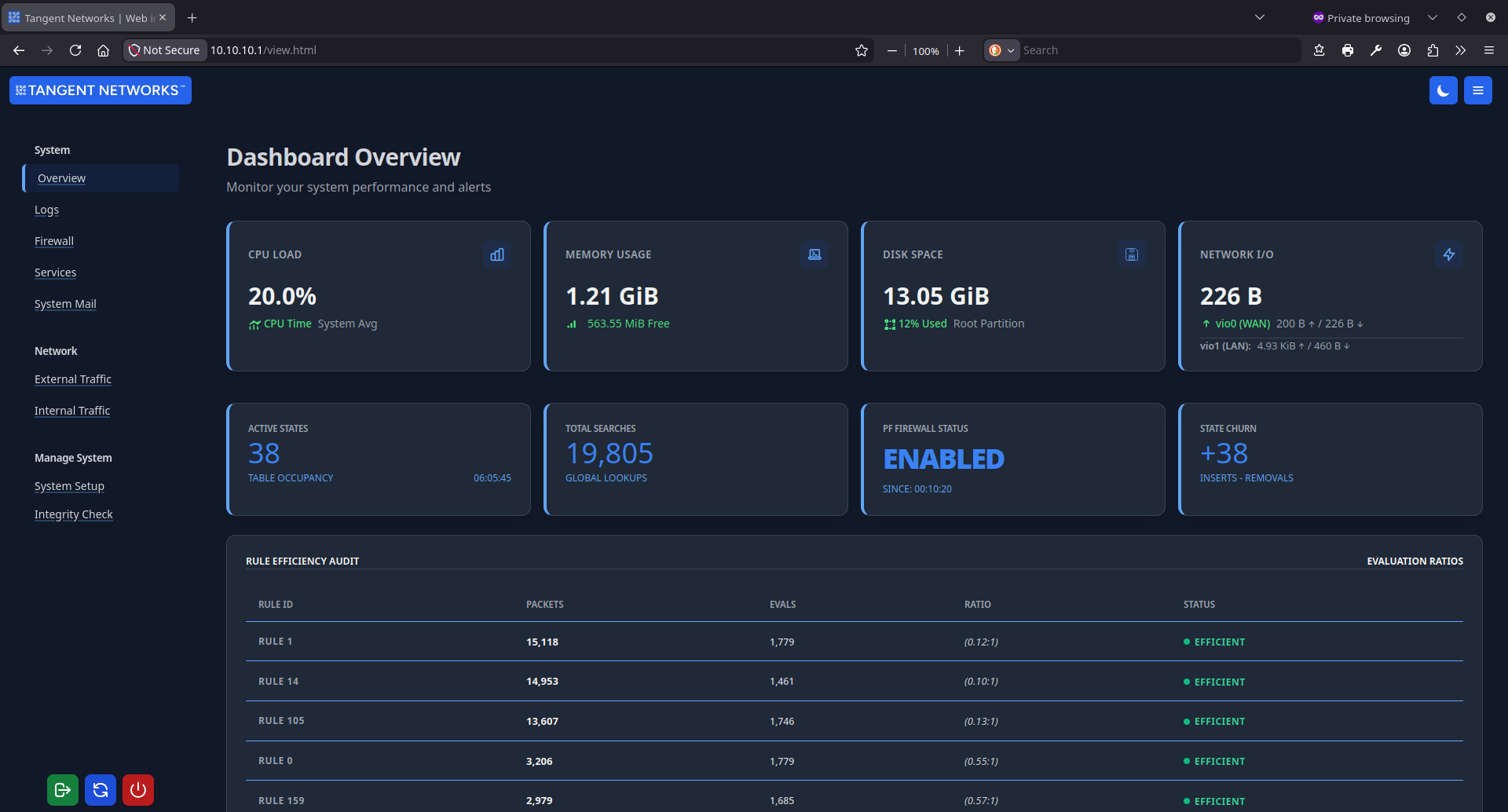The width and height of the screenshot is (1508, 812).
Task: Expand the tab list chevron
Action: point(1259,16)
